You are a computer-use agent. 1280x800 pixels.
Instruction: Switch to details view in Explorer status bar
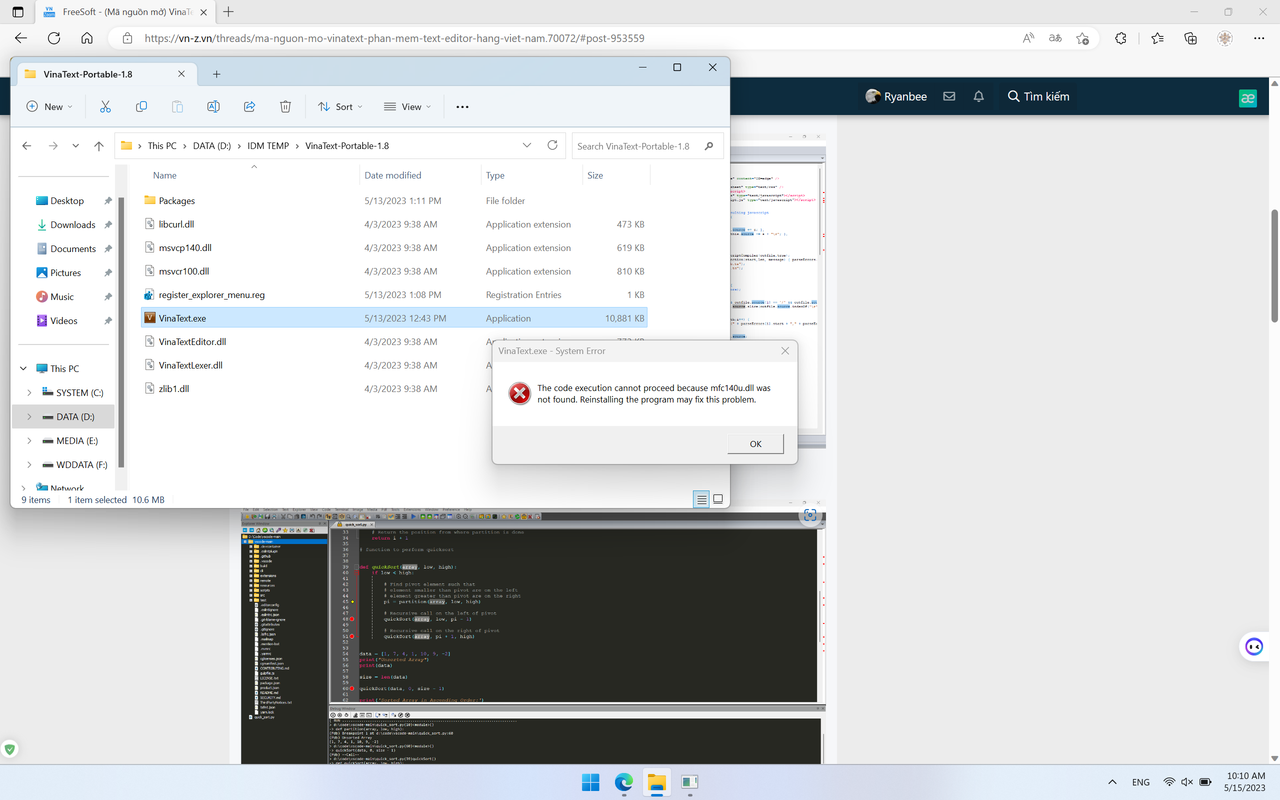(702, 499)
